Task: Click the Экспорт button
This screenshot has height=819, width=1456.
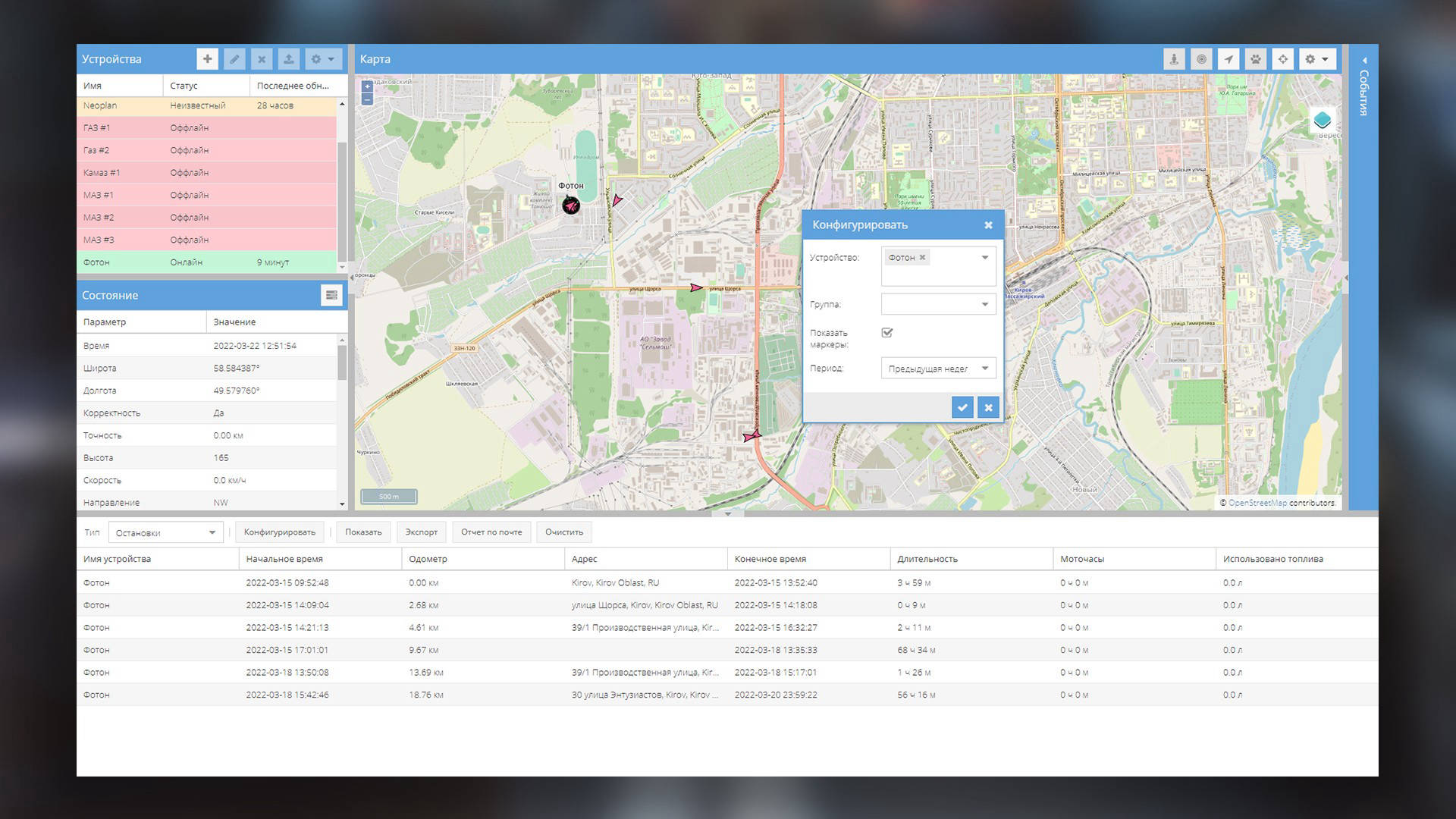Action: (x=421, y=532)
